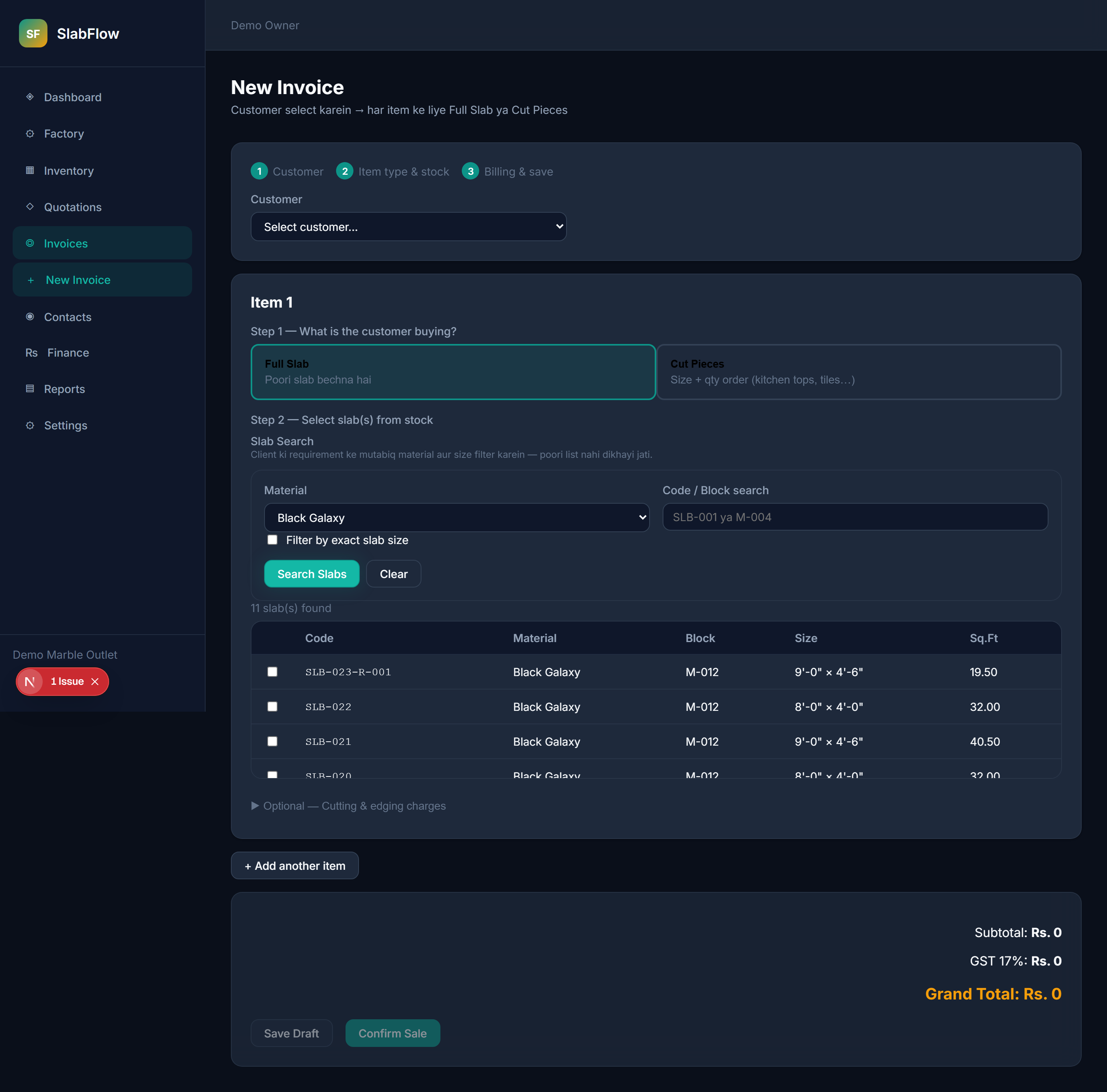
Task: Click the Material column header
Action: [x=535, y=638]
